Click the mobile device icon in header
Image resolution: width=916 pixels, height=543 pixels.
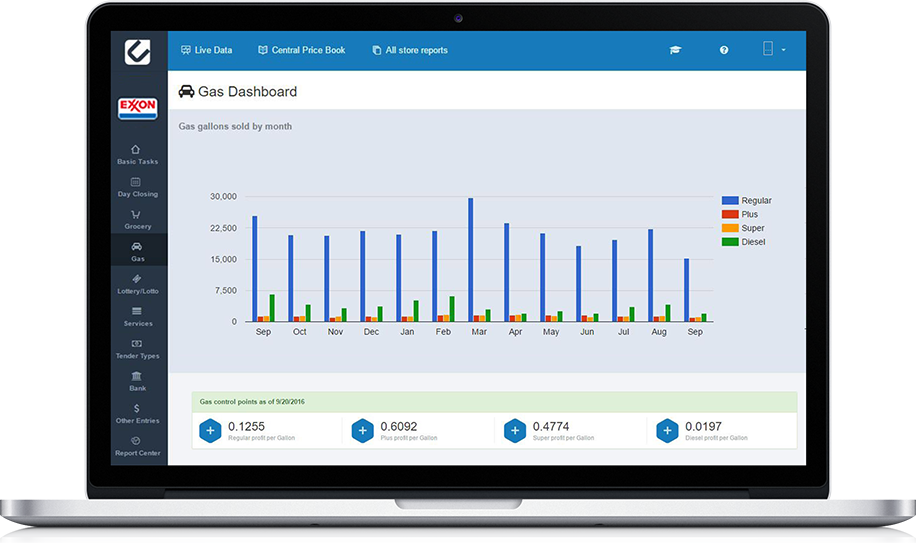[768, 48]
